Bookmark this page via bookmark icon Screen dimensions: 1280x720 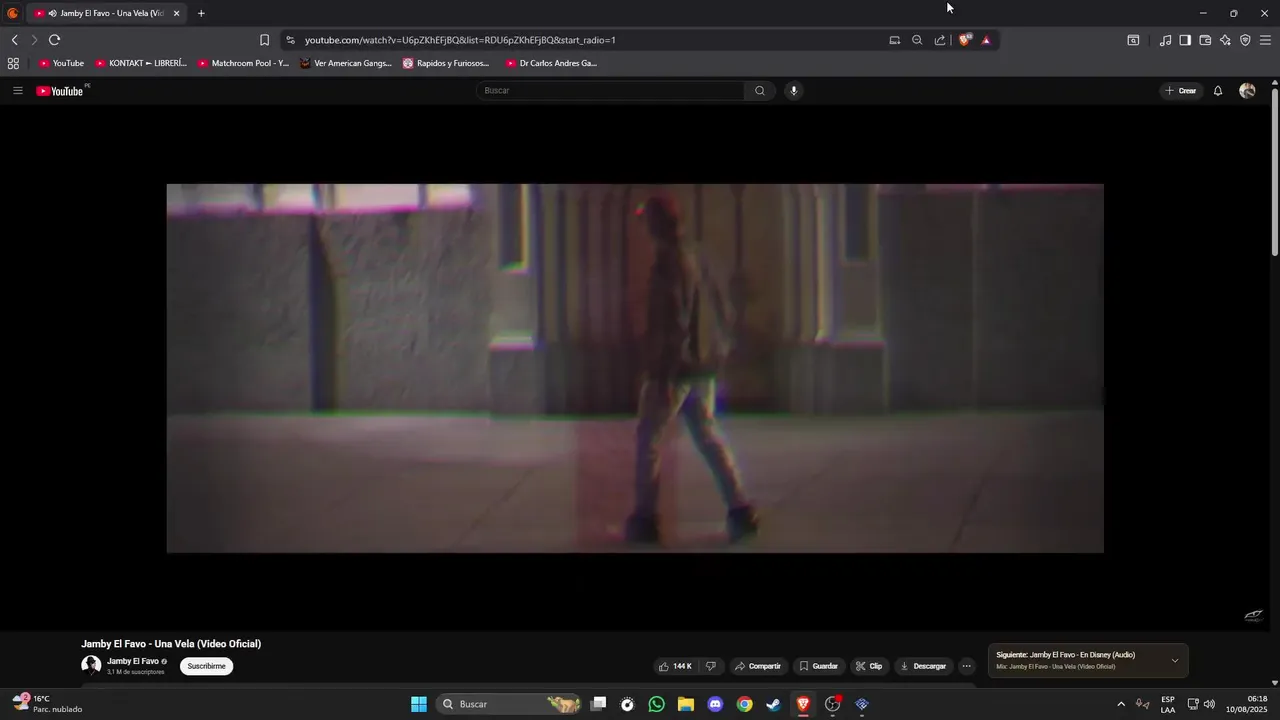coord(264,40)
